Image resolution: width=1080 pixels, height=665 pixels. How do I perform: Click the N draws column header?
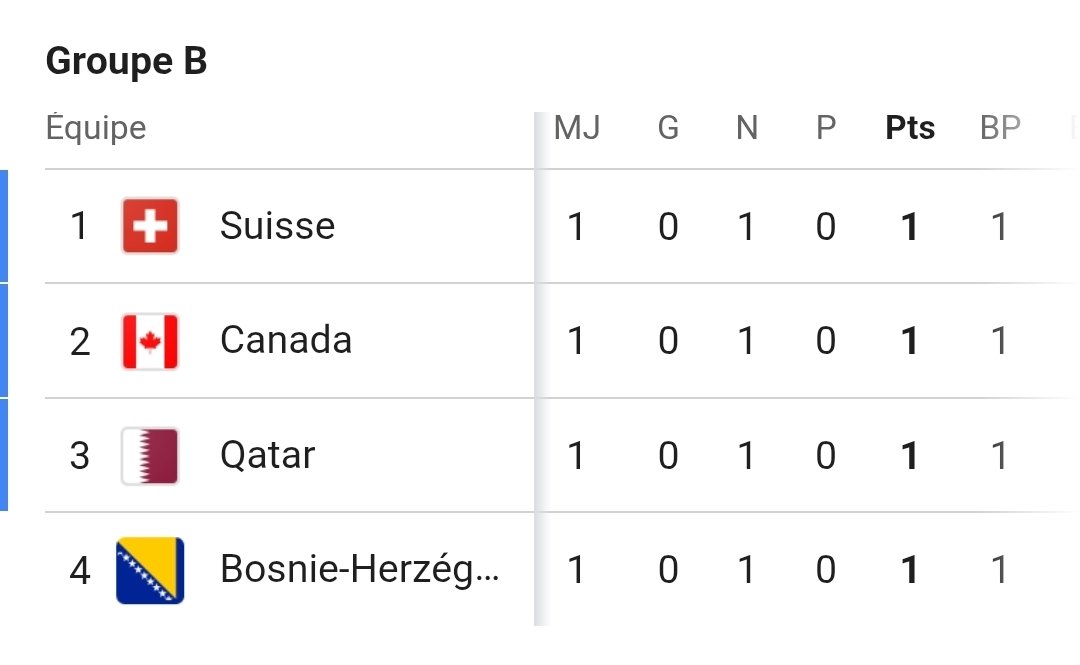click(x=747, y=127)
